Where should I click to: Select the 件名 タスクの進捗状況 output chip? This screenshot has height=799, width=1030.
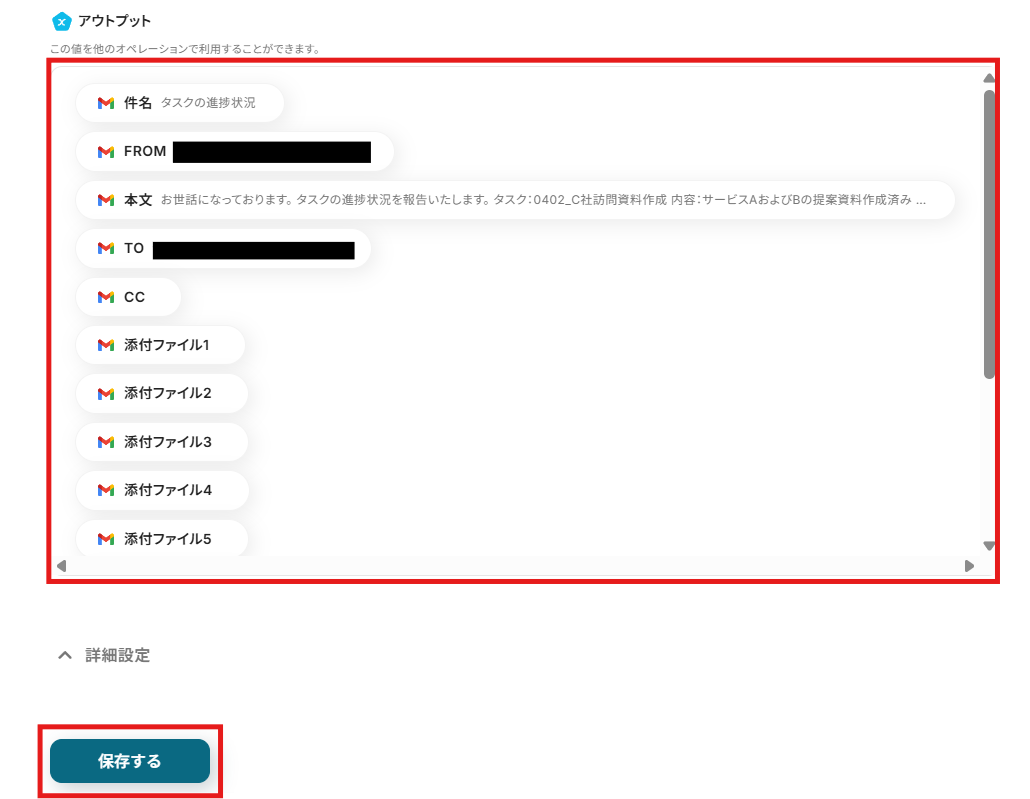pyautogui.click(x=180, y=103)
